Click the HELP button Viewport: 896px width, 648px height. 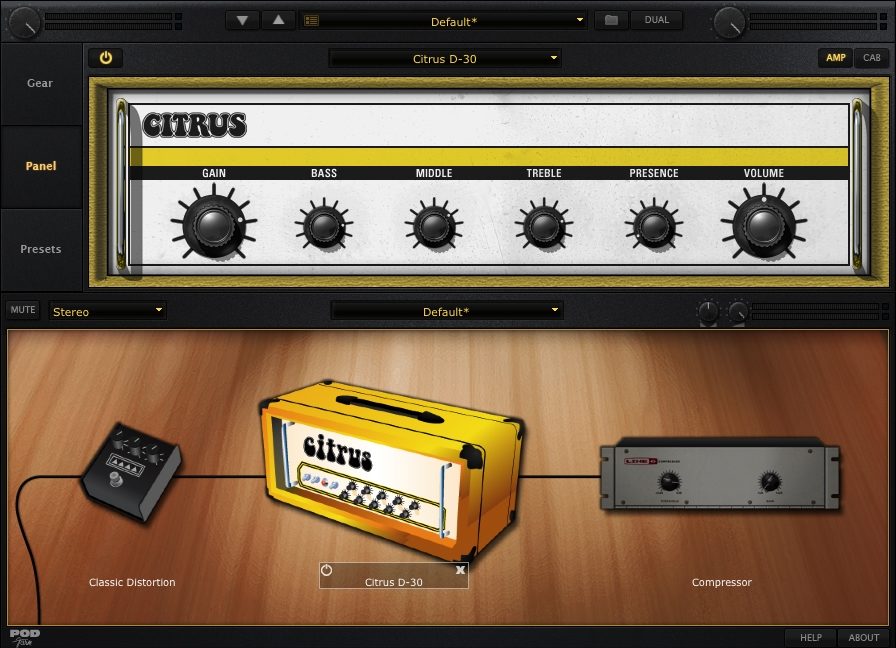click(x=811, y=638)
